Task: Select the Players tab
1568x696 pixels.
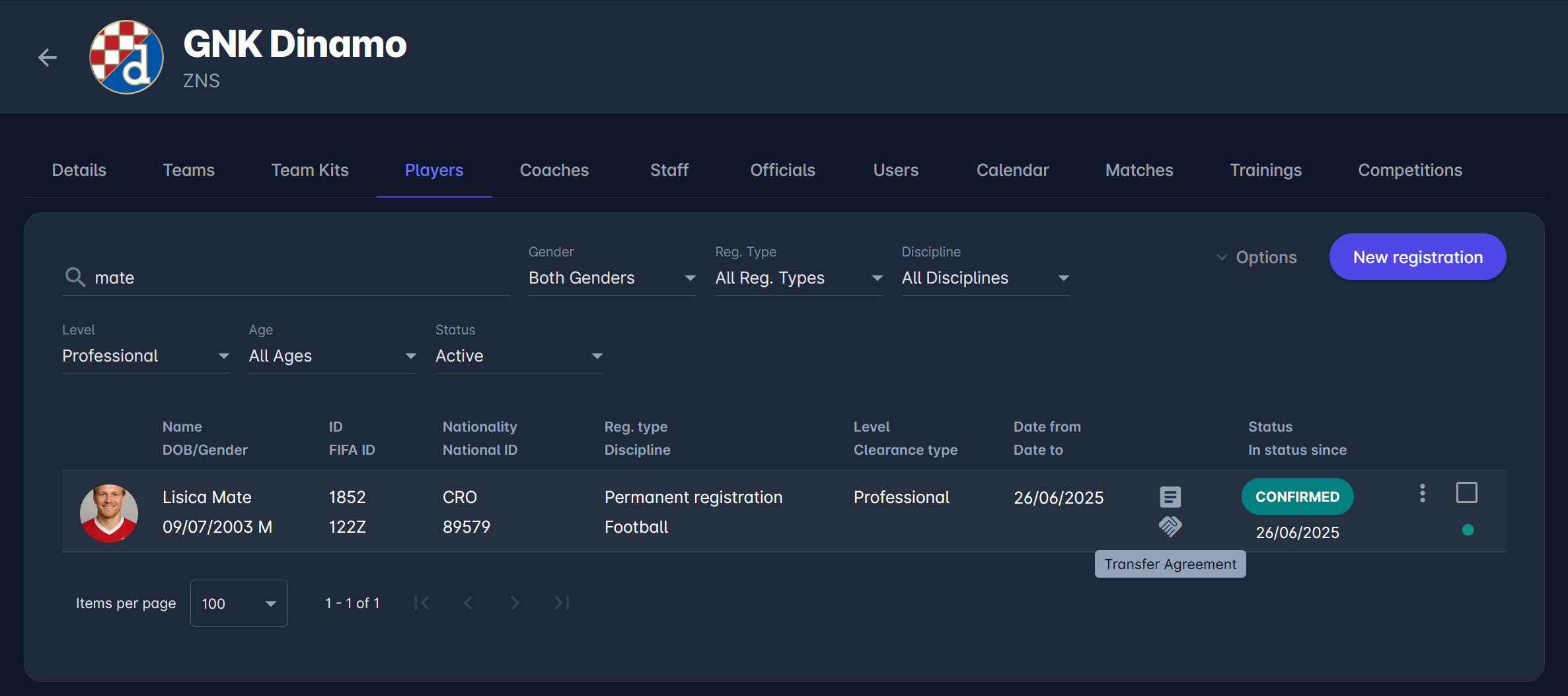Action: 434,170
